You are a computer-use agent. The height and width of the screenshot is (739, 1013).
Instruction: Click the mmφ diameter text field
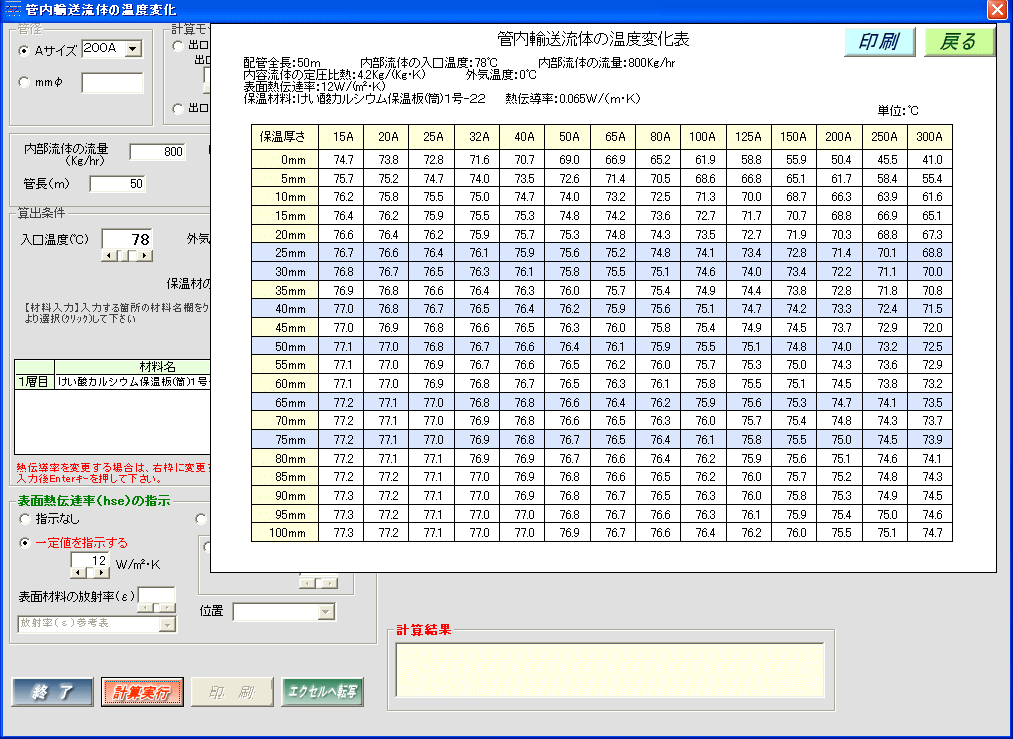pos(112,83)
